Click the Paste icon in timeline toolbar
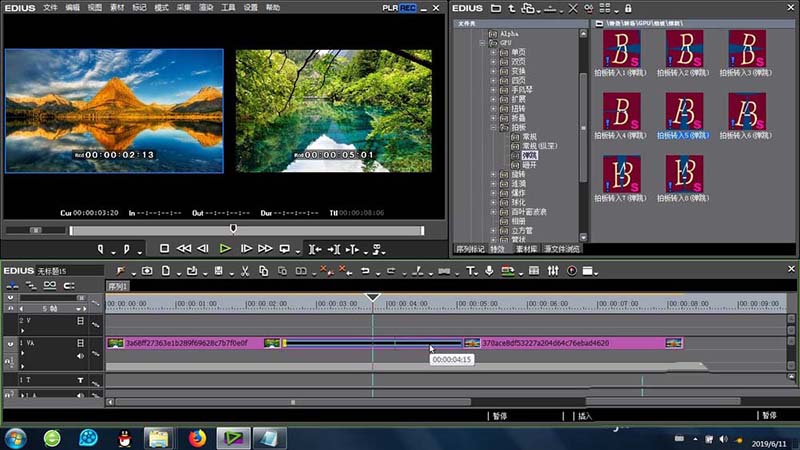The height and width of the screenshot is (450, 800). pos(283,271)
